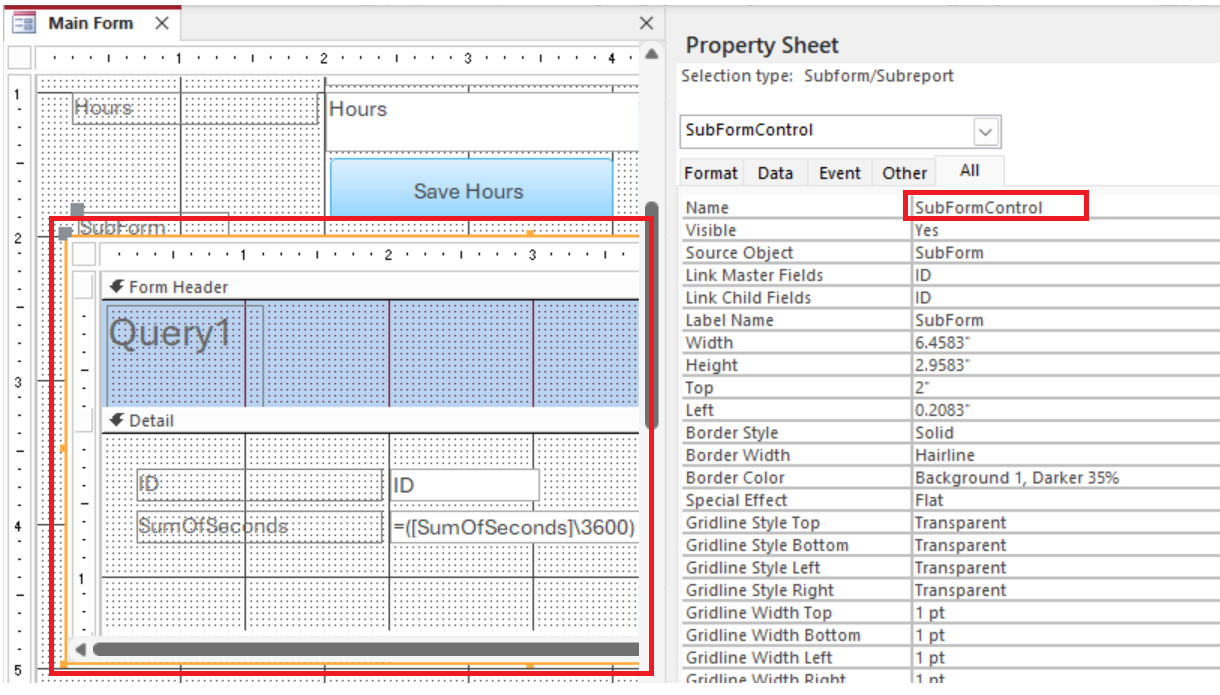
Task: Select the =([SumOfSeconds]\3600) text box
Action: [x=515, y=527]
